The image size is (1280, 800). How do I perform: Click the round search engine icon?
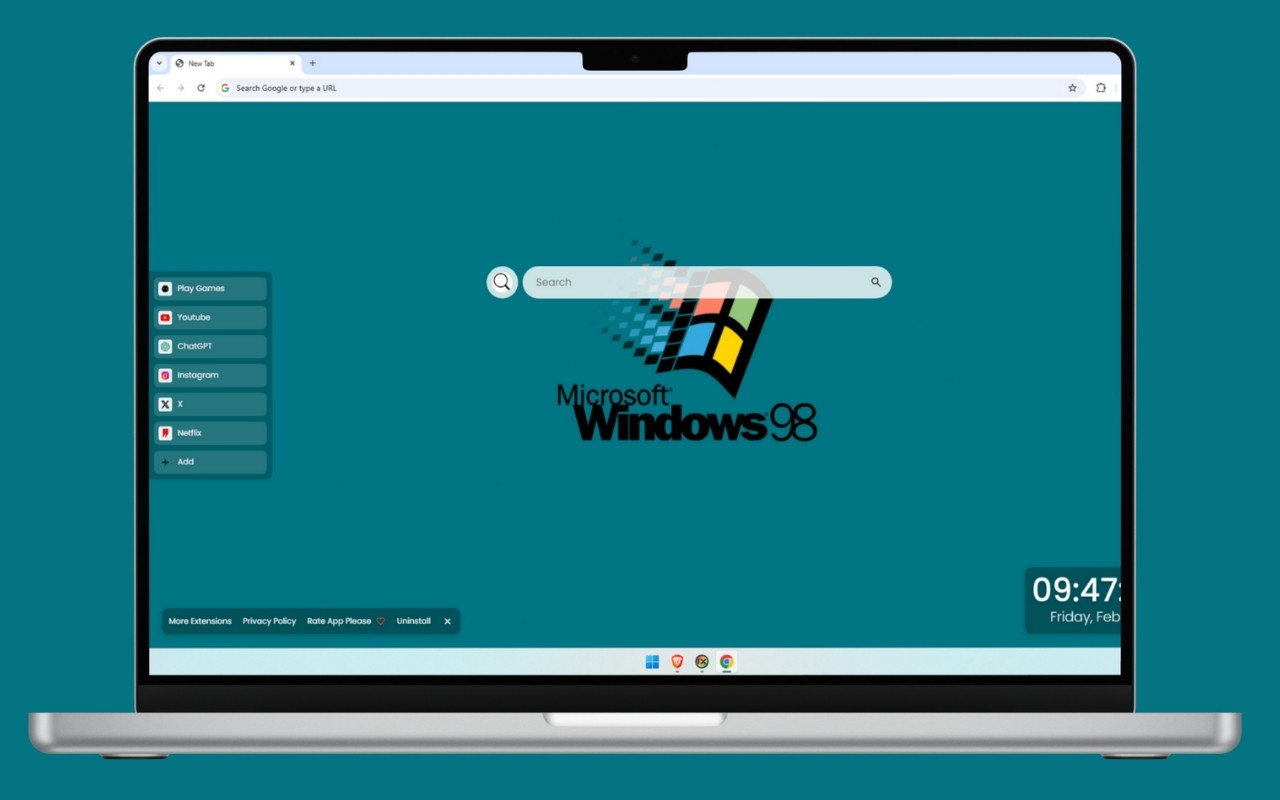pyautogui.click(x=502, y=282)
